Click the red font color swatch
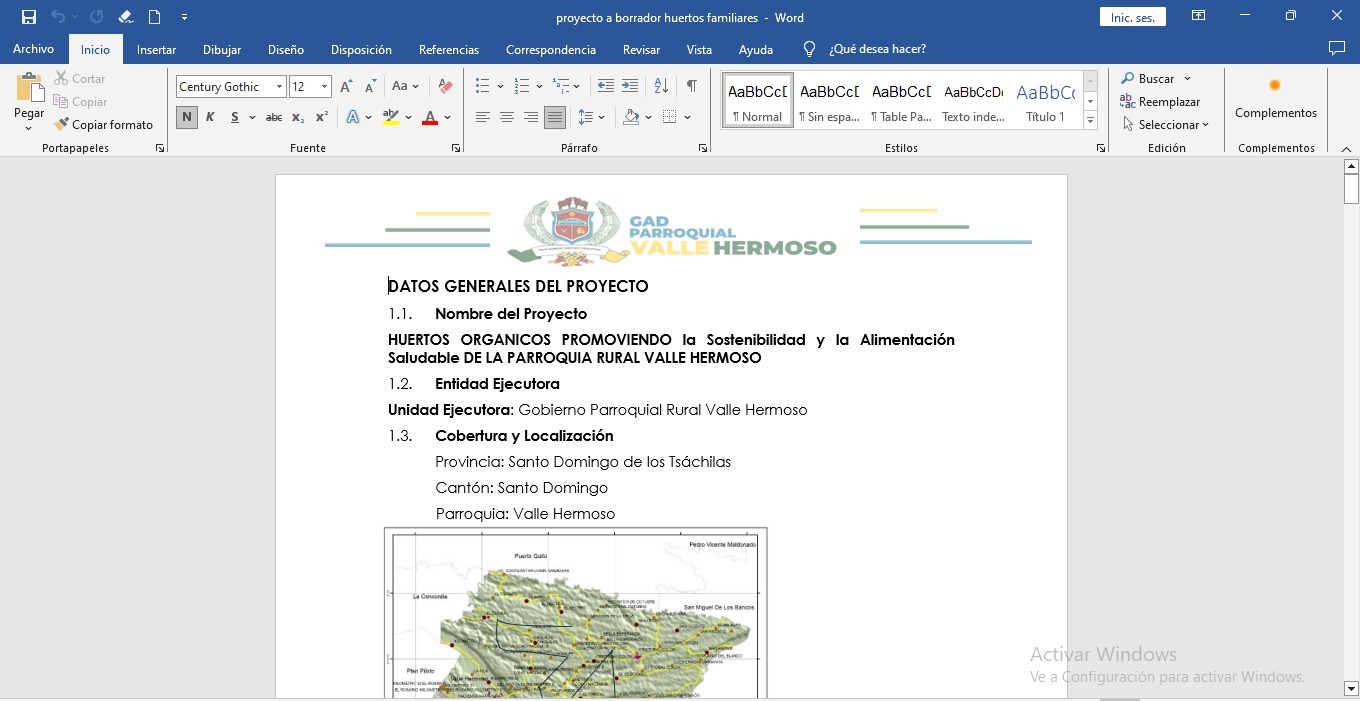Viewport: 1360px width, 701px height. (x=430, y=118)
